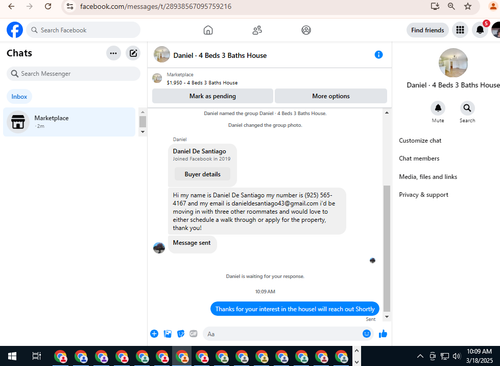500x366 pixels.
Task: Go forward in the browser
Action: 29,6
